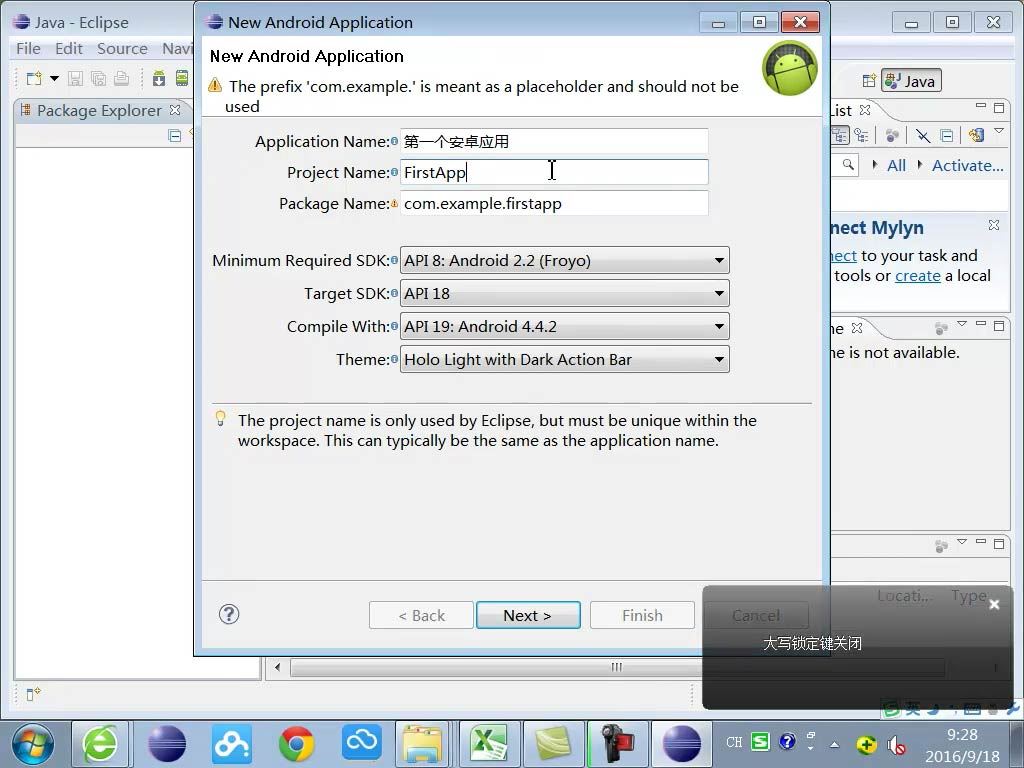Open the Target SDK dropdown
This screenshot has height=768, width=1024.
click(x=564, y=293)
